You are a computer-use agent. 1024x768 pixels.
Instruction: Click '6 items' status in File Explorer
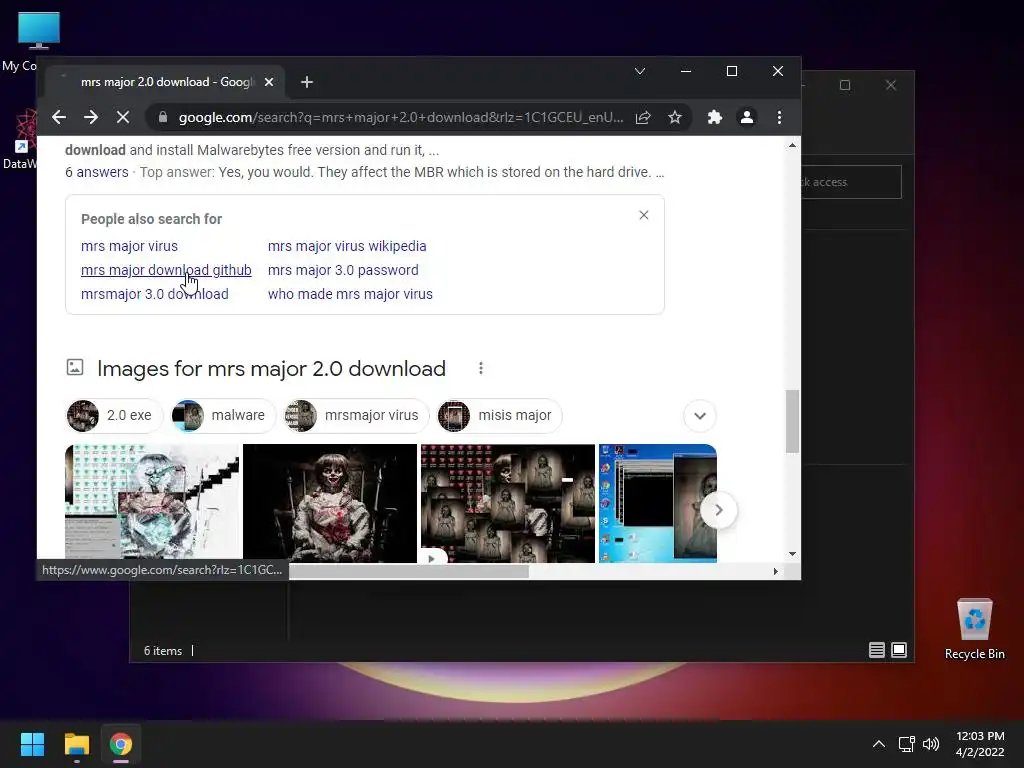click(x=163, y=651)
